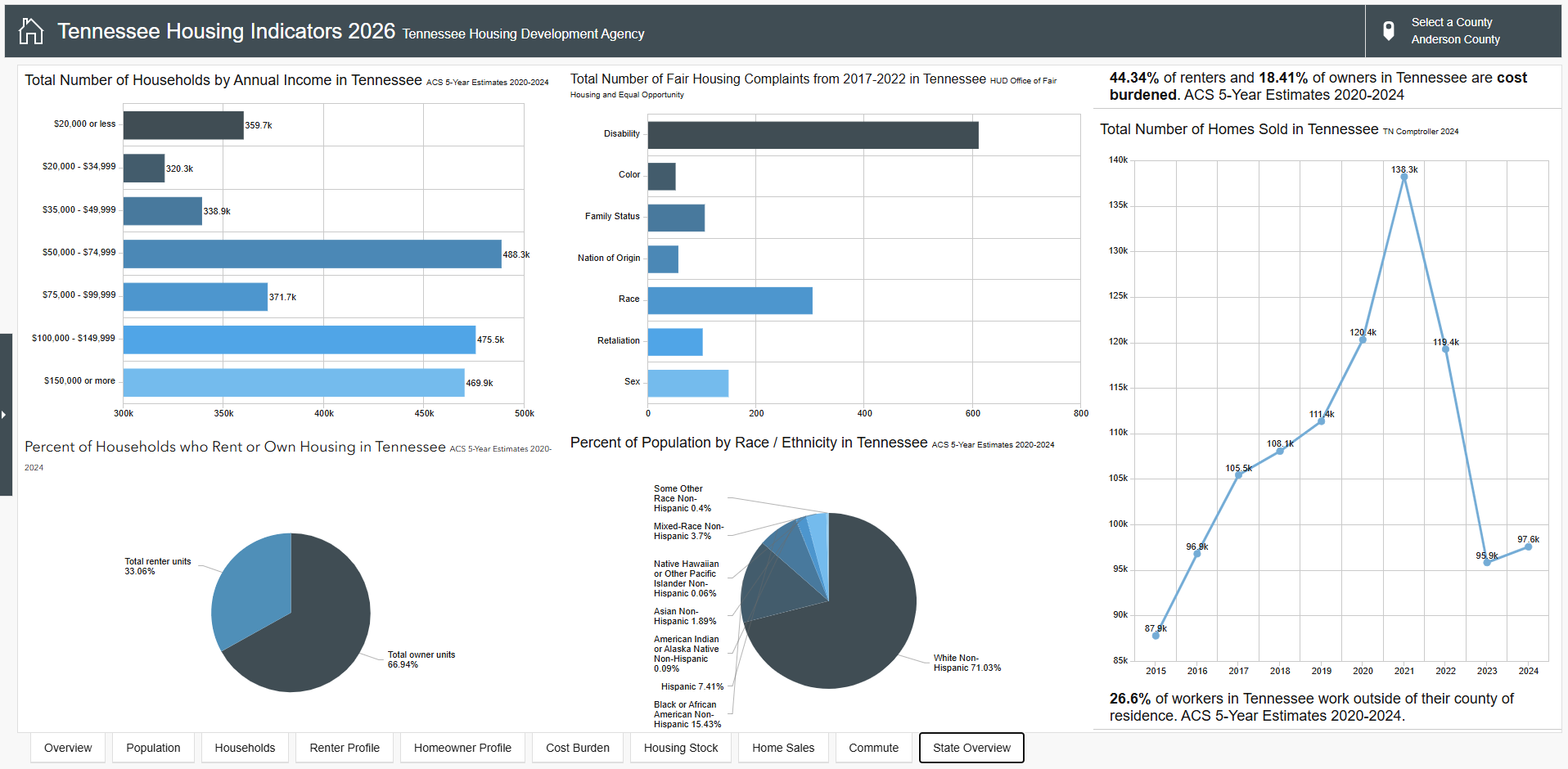Click the Race complaints bar
Screen dimensions: 1568x769
(730, 300)
